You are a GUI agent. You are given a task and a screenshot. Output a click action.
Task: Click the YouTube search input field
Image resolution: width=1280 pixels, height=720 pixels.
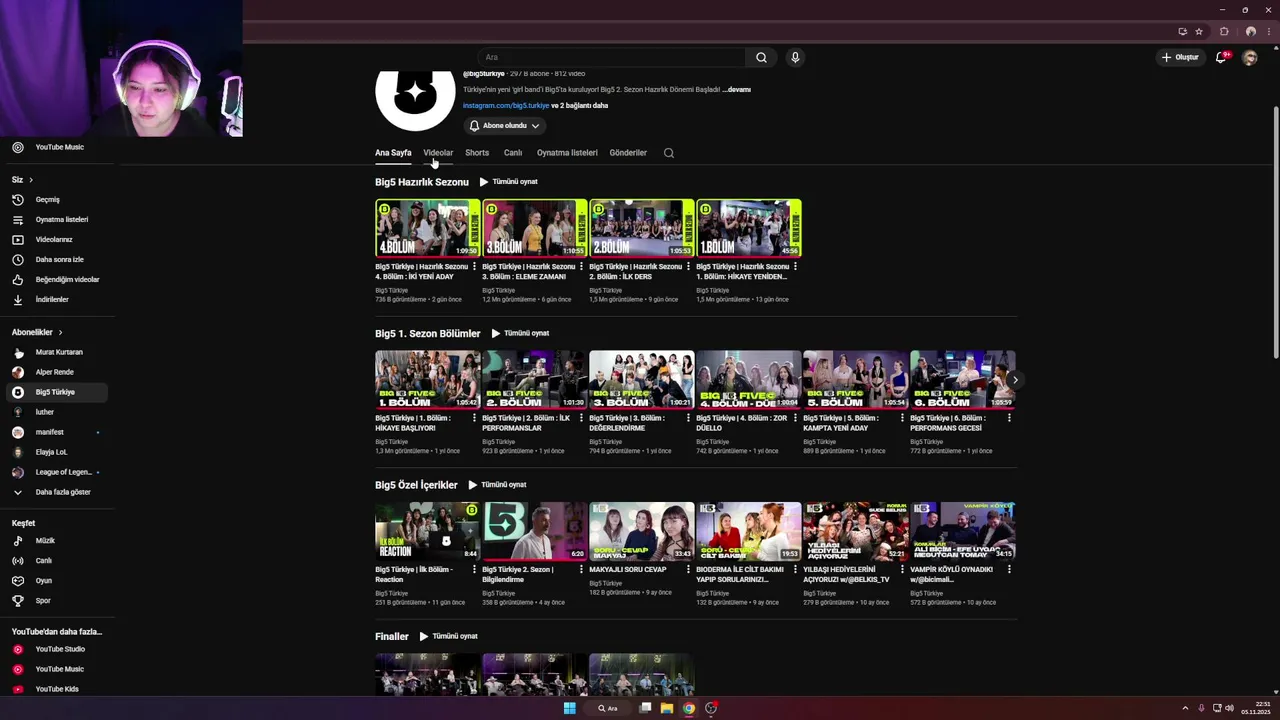[x=612, y=57]
